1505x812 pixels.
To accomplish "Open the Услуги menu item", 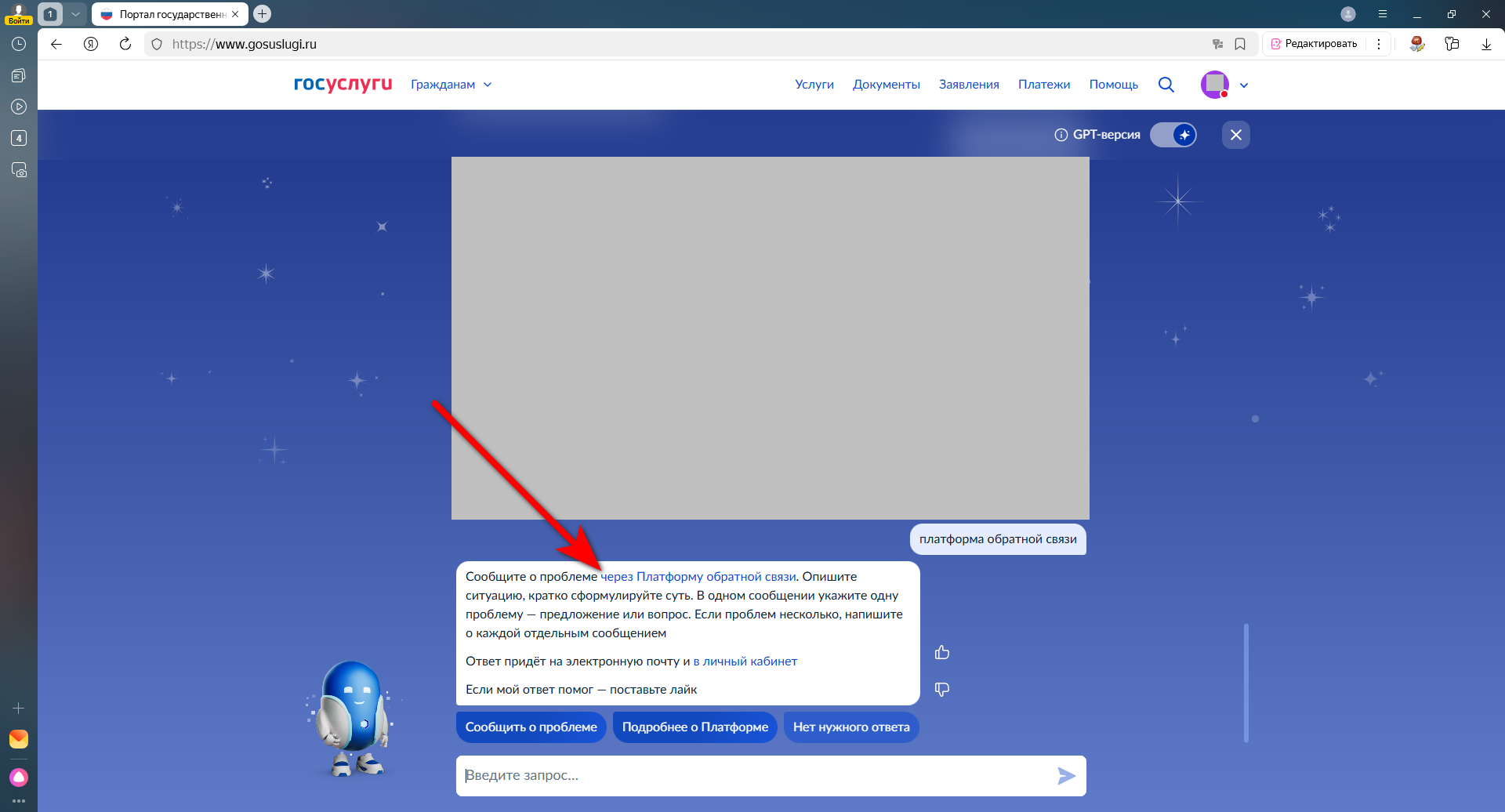I will pyautogui.click(x=814, y=85).
